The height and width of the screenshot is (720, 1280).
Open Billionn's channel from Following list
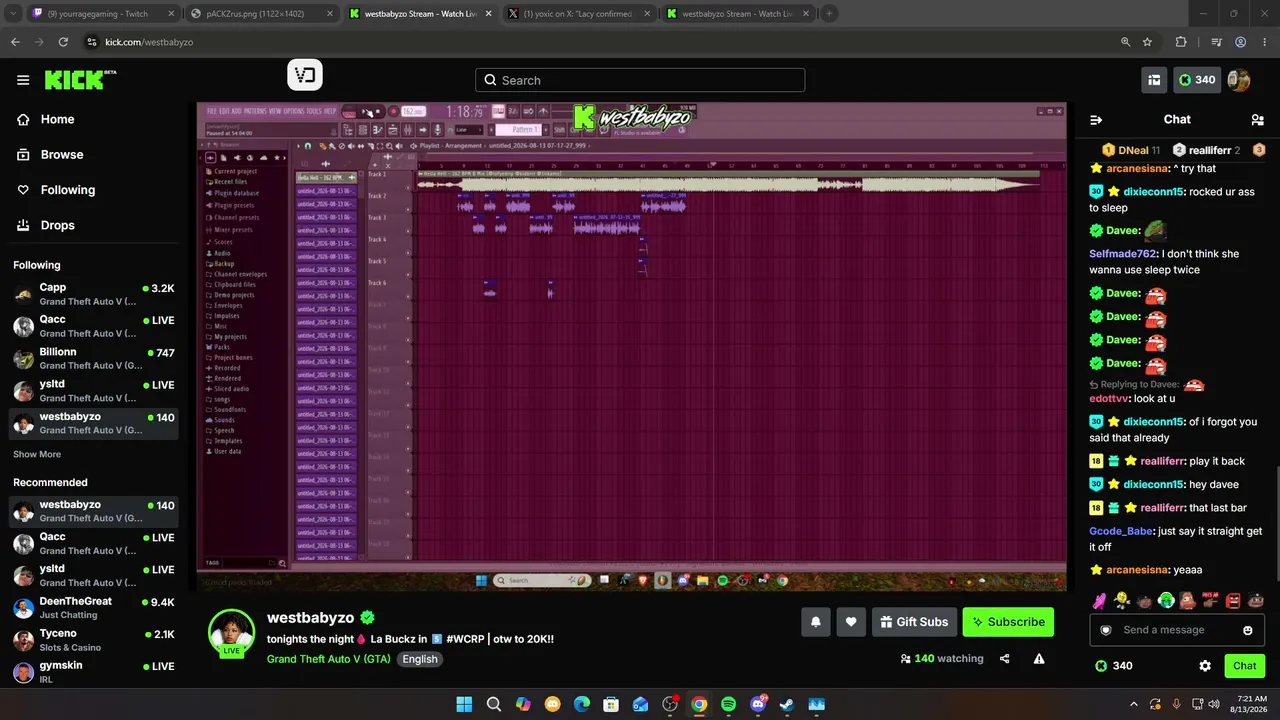click(x=94, y=359)
